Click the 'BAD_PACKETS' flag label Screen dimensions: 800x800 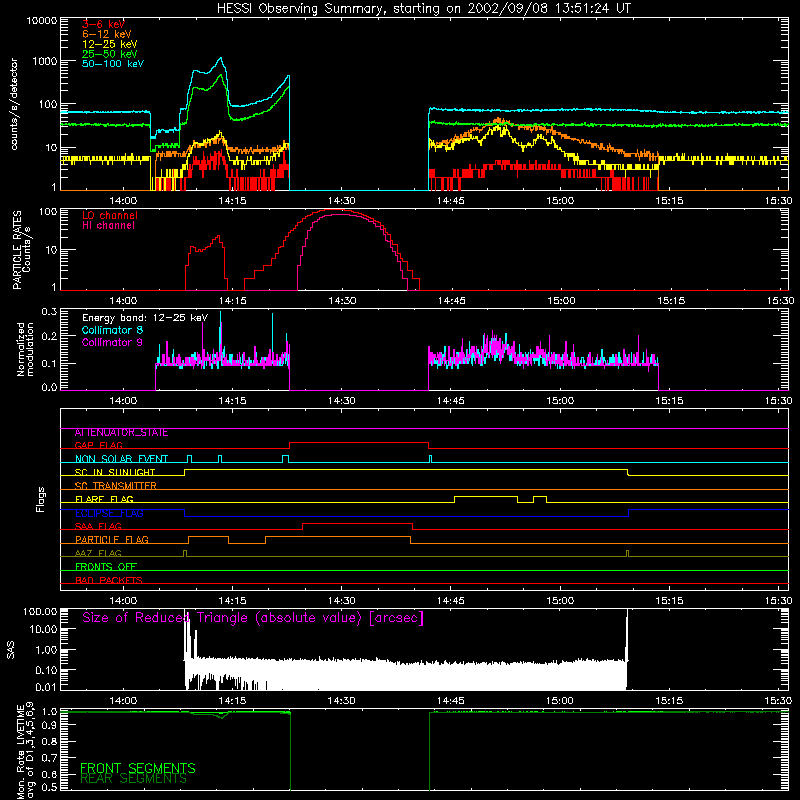[109, 580]
